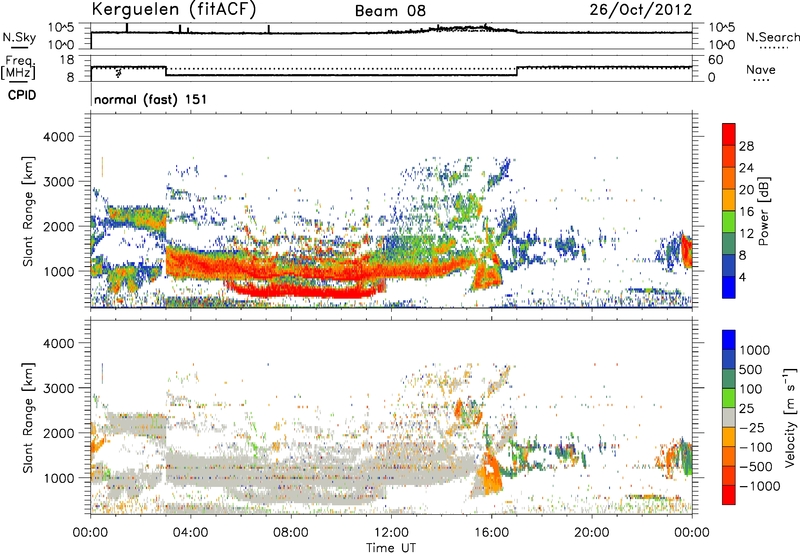Click the '60' Nave axis tick
The image size is (800, 554).
[716, 60]
